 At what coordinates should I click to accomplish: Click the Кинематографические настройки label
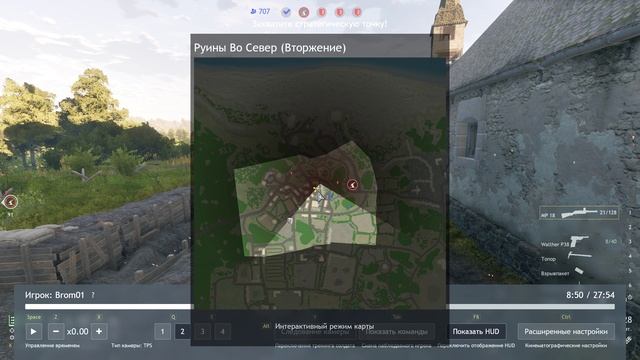coord(566,346)
